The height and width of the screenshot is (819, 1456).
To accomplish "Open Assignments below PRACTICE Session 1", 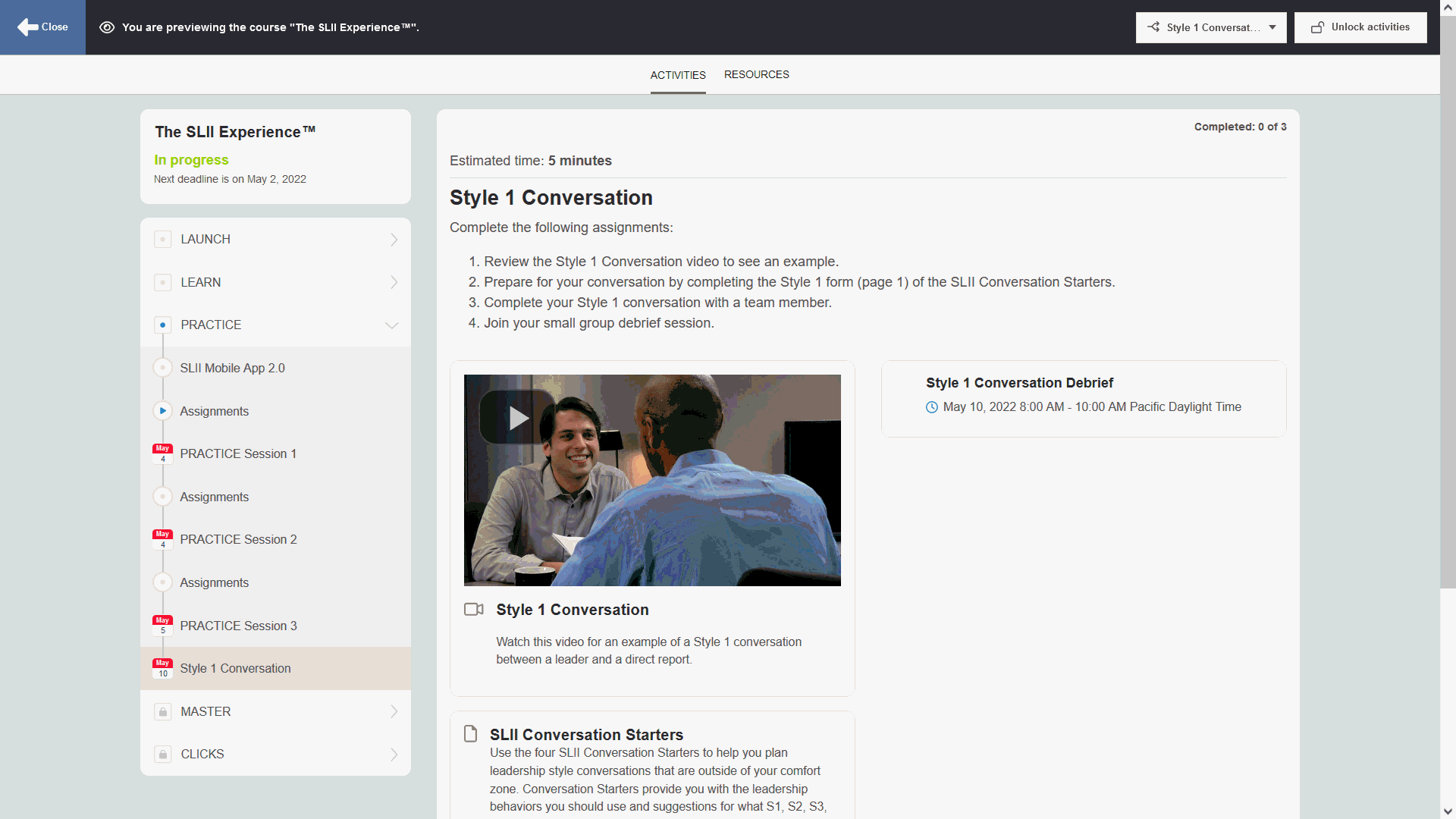I will pos(214,497).
